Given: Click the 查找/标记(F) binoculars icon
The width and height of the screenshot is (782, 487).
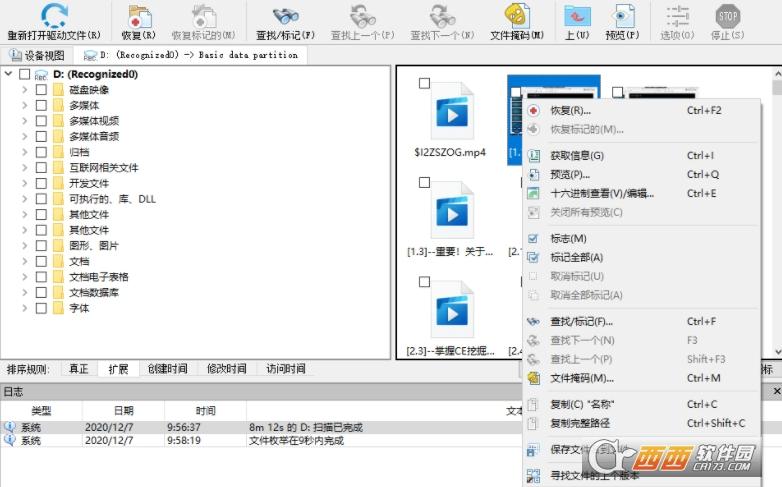Looking at the screenshot, I should coord(285,16).
